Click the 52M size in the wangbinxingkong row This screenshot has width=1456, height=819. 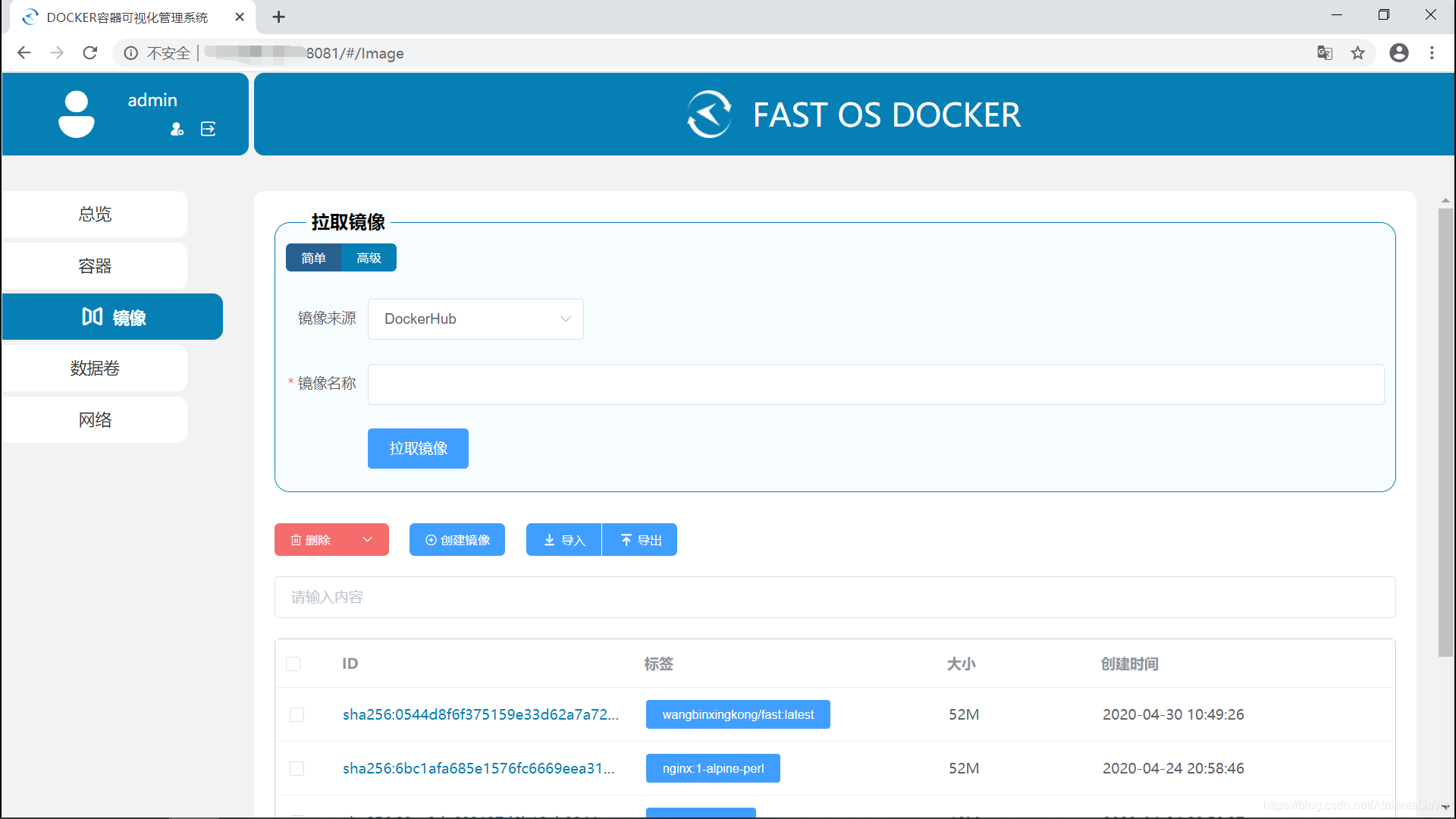click(964, 715)
